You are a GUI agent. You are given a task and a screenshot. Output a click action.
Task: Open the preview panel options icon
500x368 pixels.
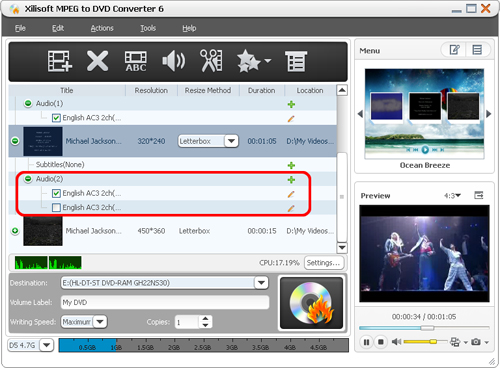coord(479,195)
